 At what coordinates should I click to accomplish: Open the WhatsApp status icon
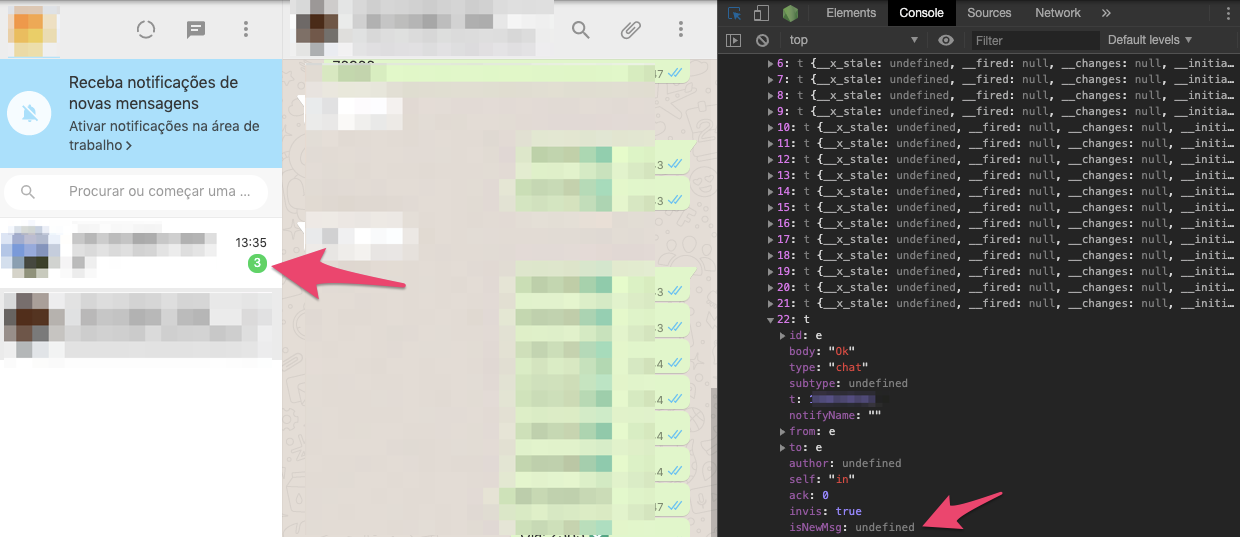pyautogui.click(x=146, y=30)
